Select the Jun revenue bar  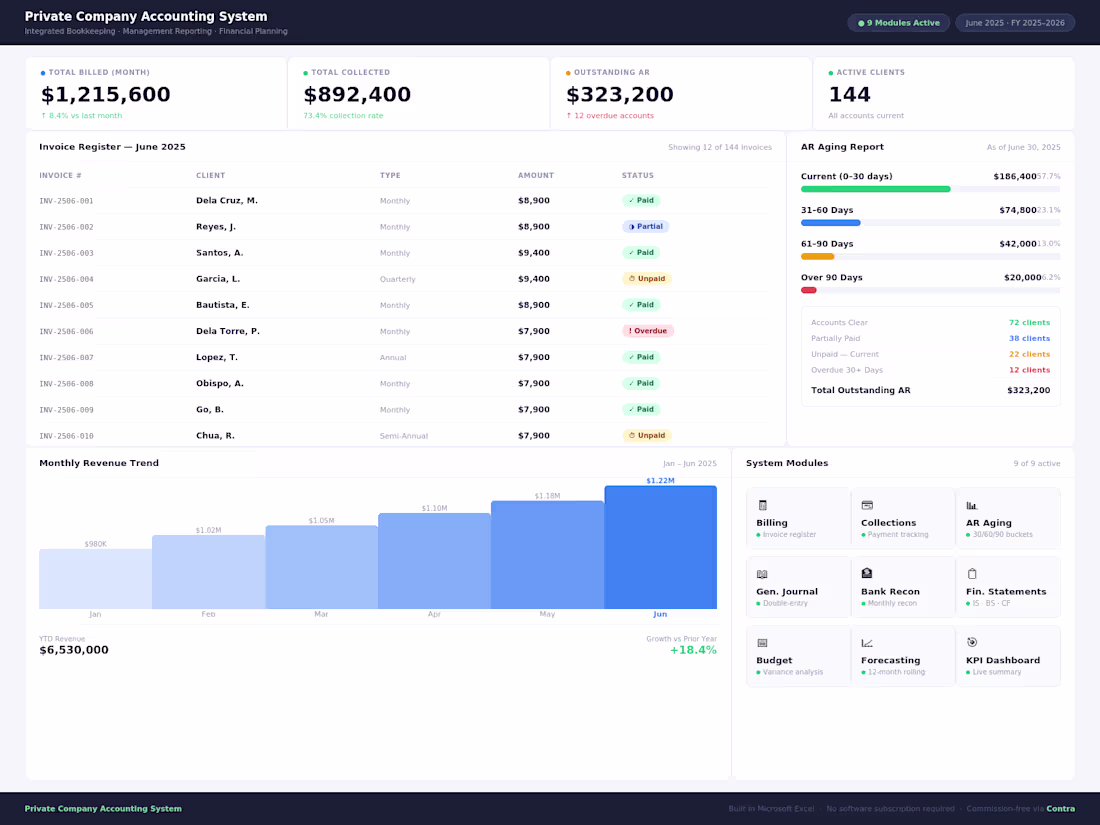click(660, 547)
